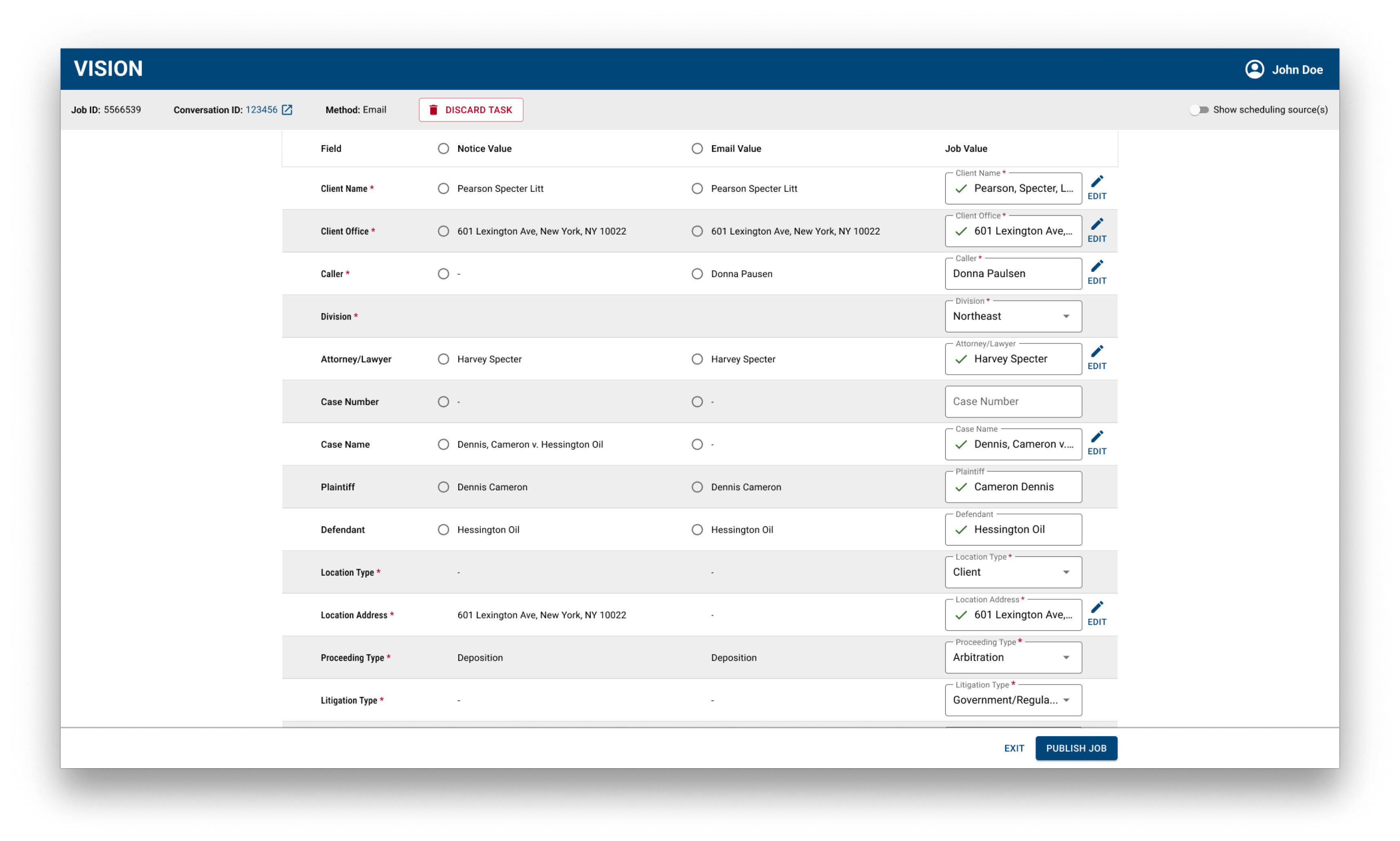Click Client Name job value field
This screenshot has height=841, width=1400.
coord(1013,189)
